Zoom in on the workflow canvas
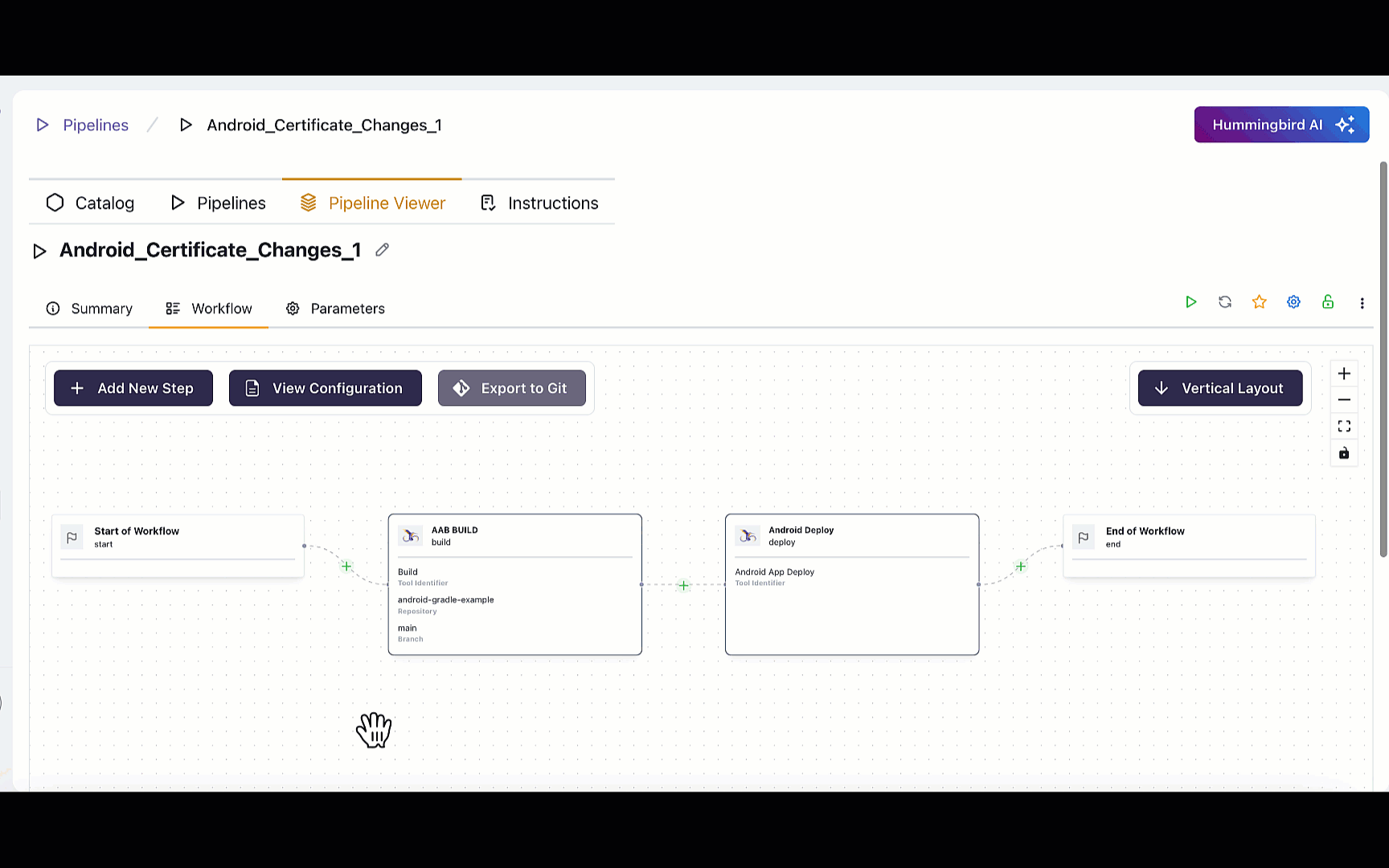 click(1343, 374)
